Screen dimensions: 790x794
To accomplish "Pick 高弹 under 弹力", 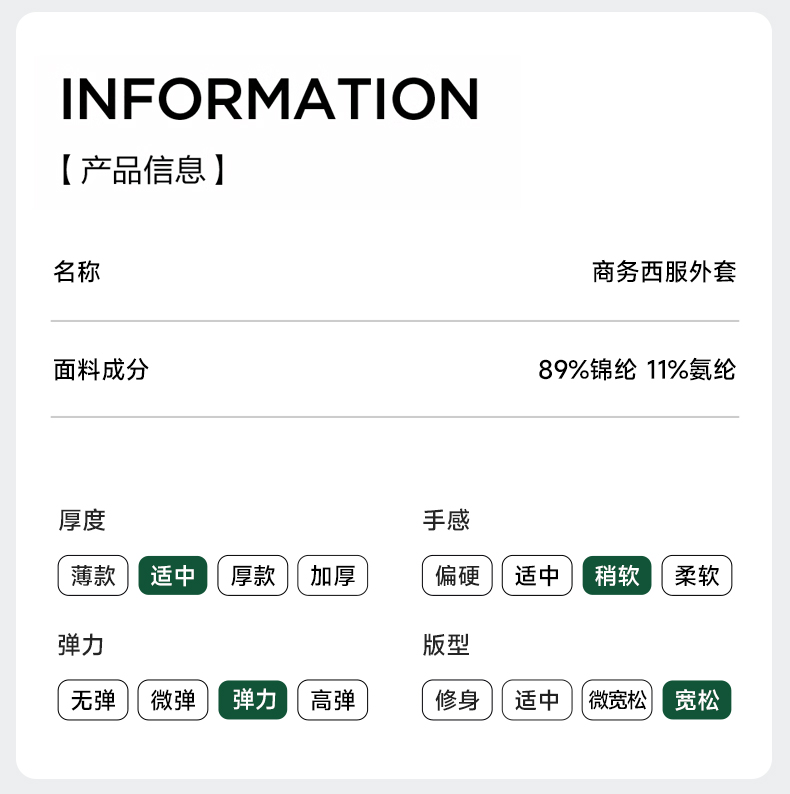I will click(x=333, y=700).
